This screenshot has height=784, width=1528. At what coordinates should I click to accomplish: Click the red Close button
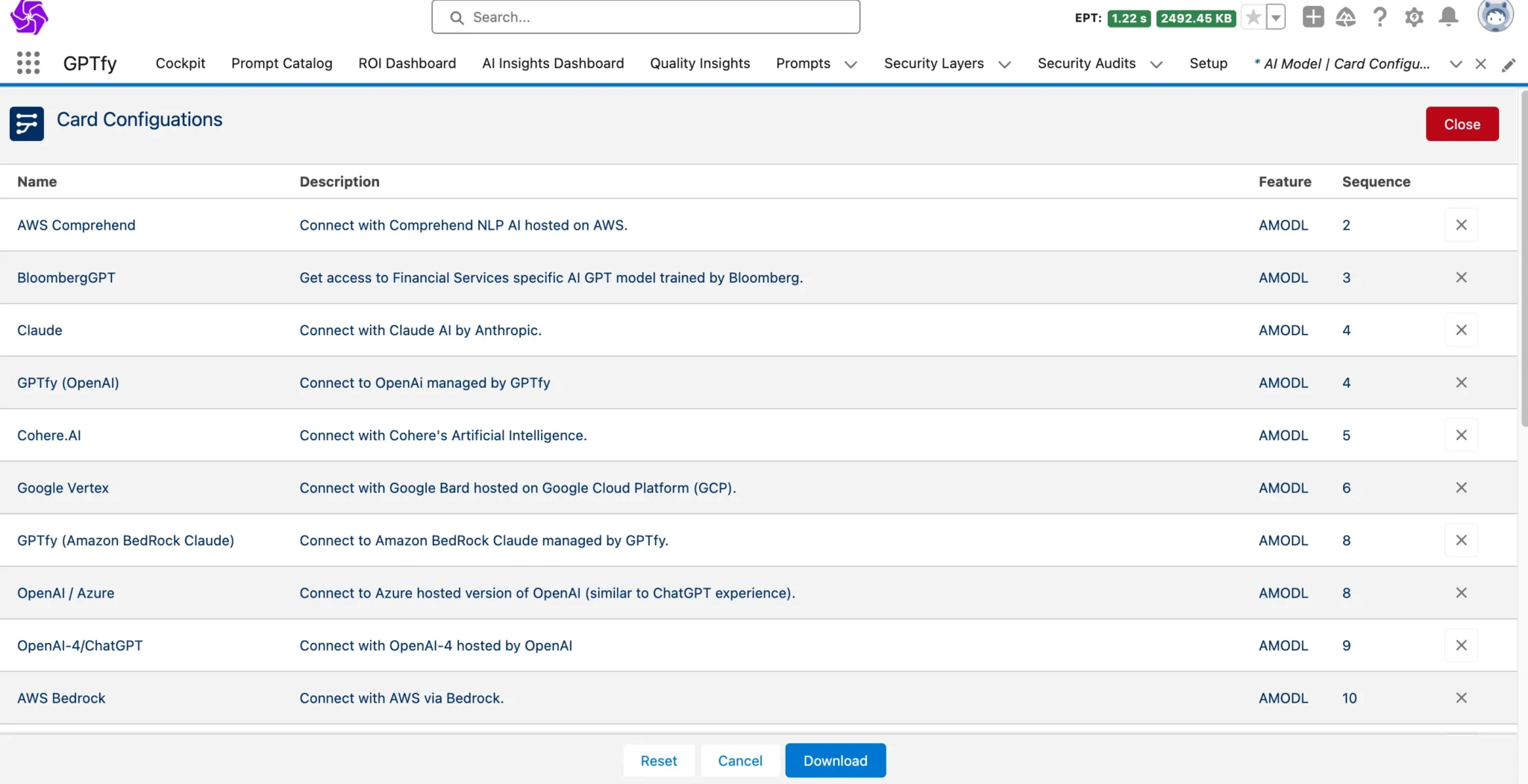(1462, 124)
